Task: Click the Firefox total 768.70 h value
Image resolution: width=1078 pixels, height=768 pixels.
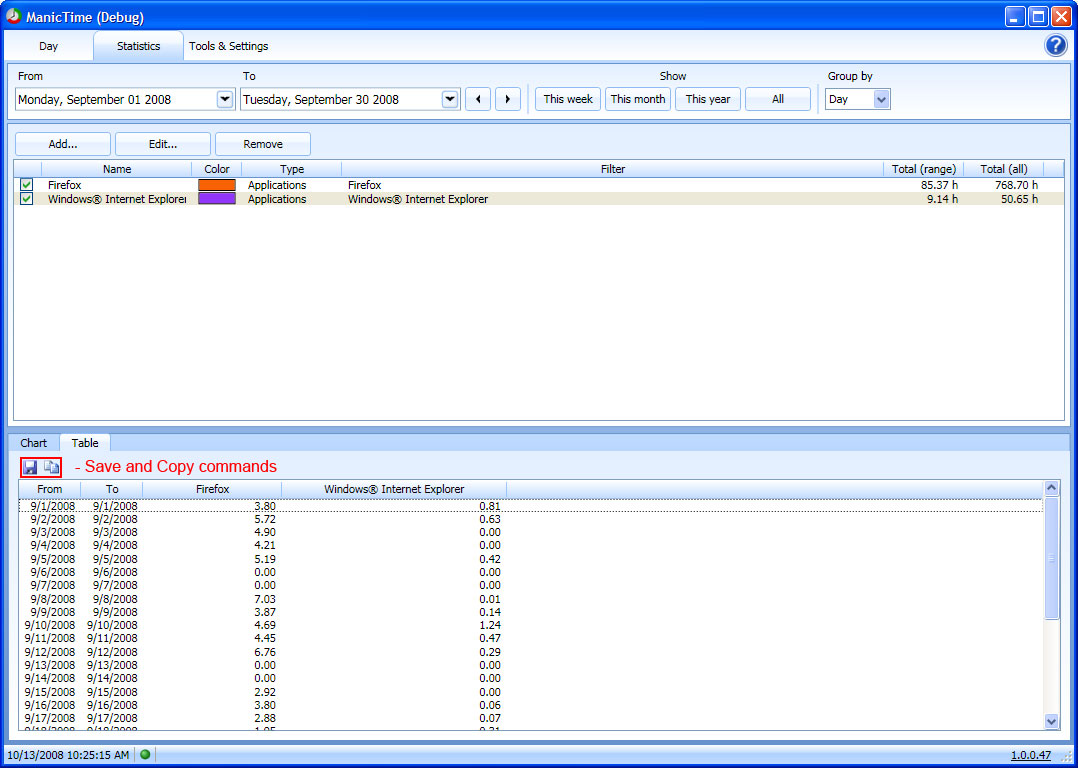Action: point(1016,185)
